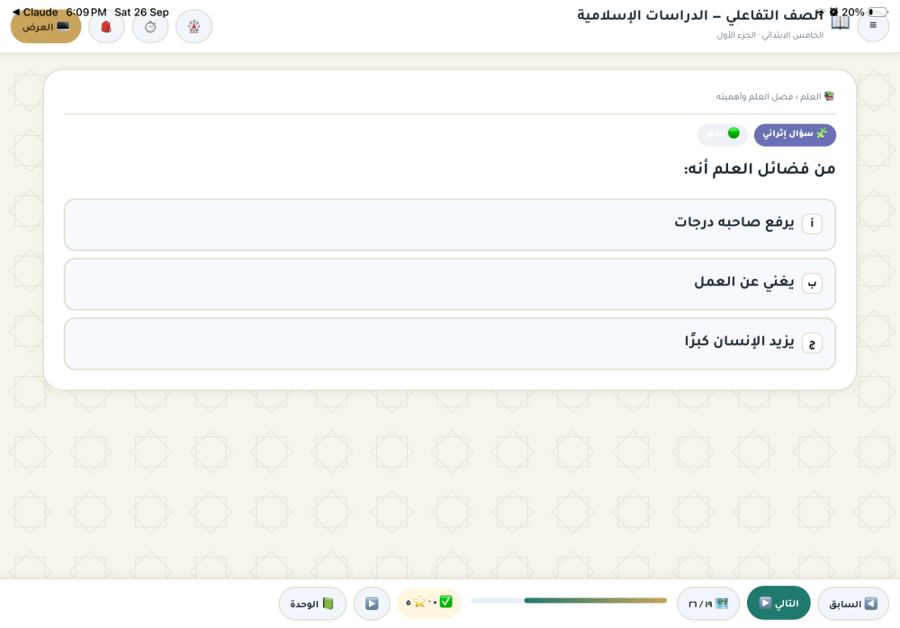Select answer ج يزيد الإنسان كبرًا
The height and width of the screenshot is (628, 900).
click(x=449, y=344)
